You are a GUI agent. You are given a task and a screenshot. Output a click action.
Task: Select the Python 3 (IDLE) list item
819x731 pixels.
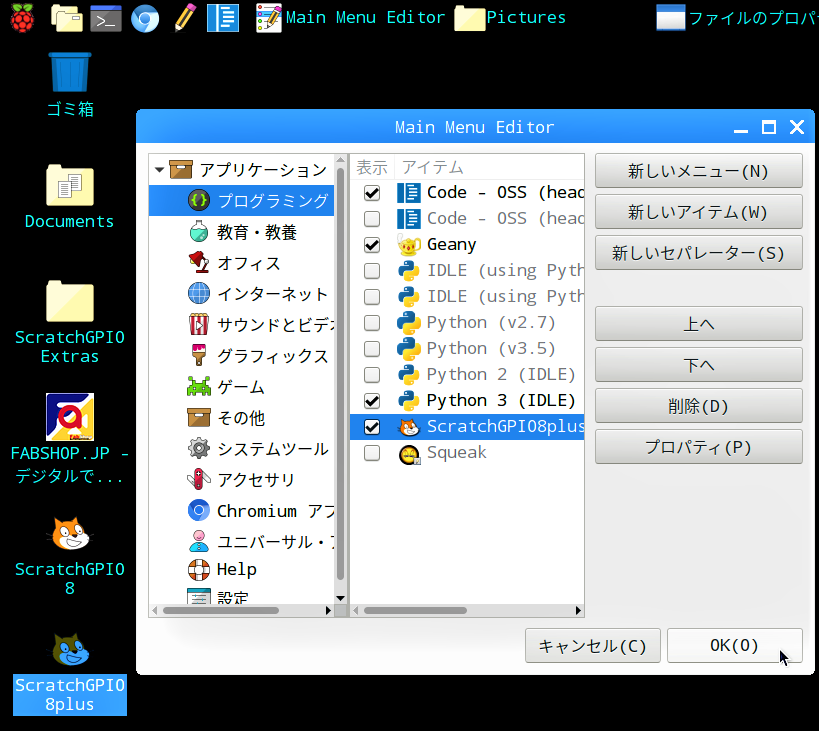(467, 401)
